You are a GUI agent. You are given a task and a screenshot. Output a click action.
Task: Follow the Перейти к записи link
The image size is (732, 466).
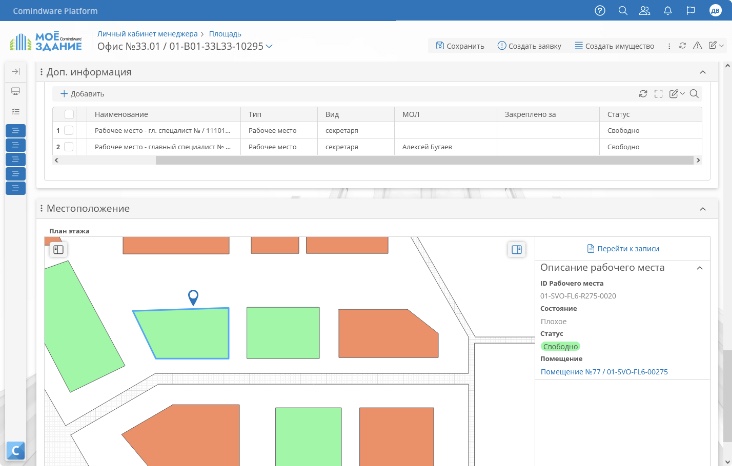(x=623, y=249)
